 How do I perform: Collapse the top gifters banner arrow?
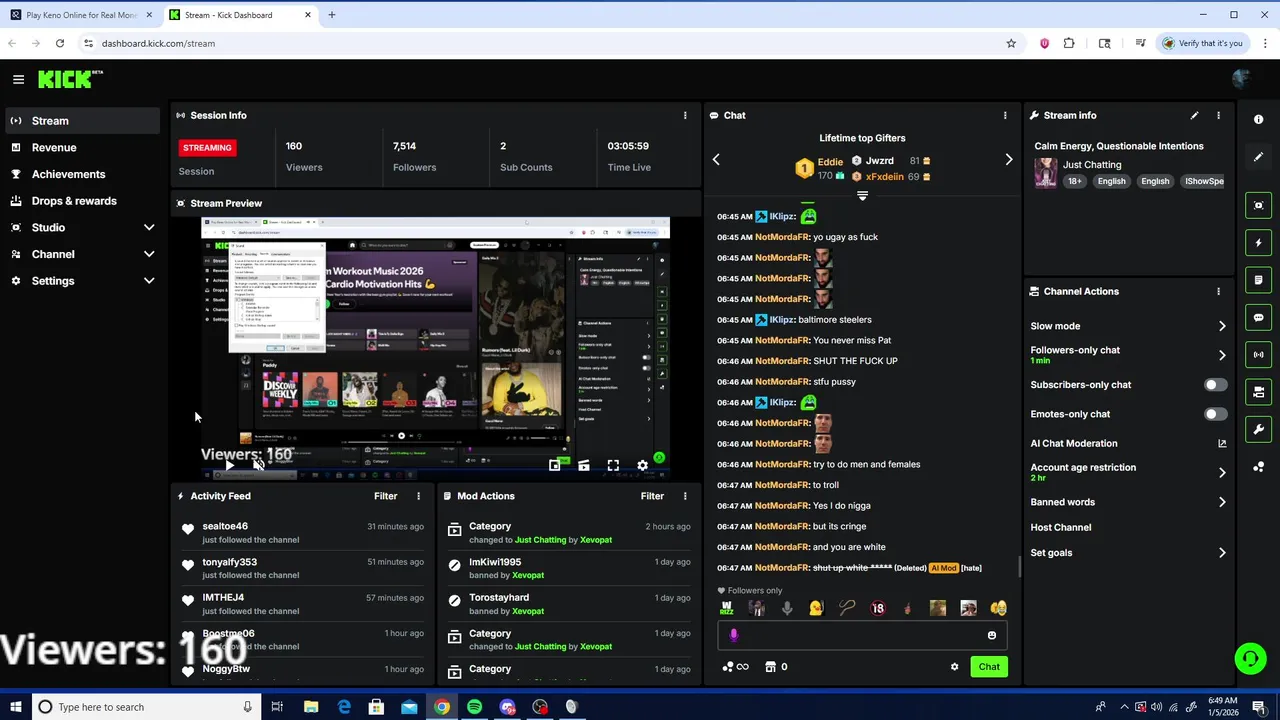(x=862, y=196)
